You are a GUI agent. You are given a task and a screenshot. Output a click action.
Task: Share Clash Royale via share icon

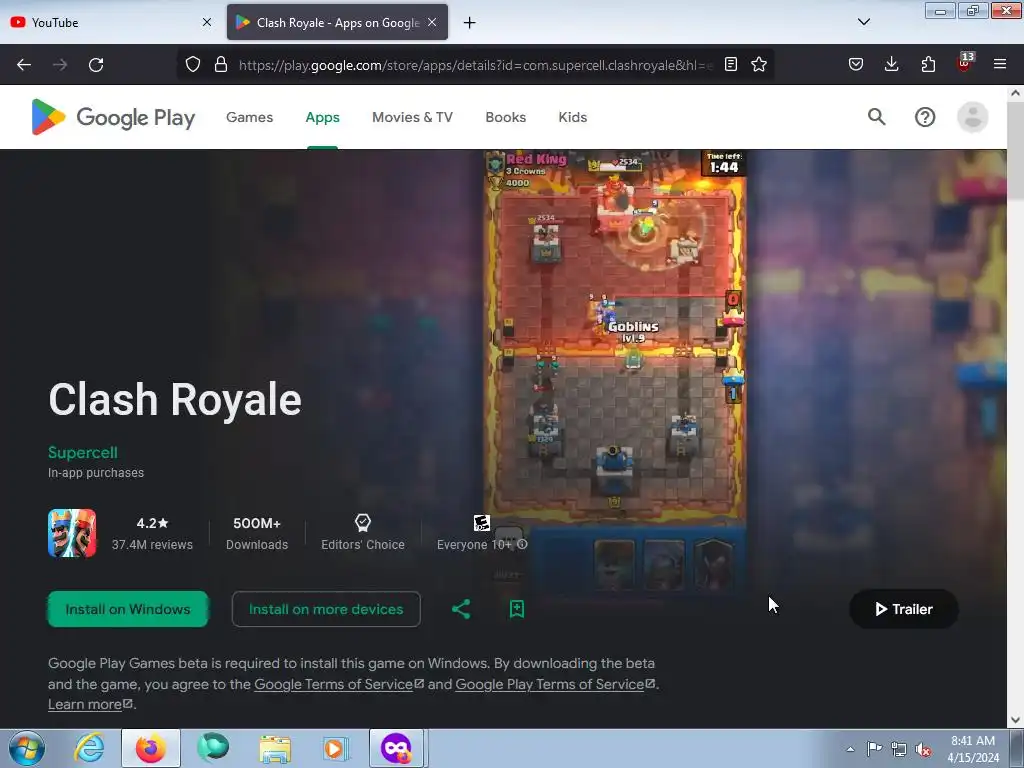pos(461,609)
